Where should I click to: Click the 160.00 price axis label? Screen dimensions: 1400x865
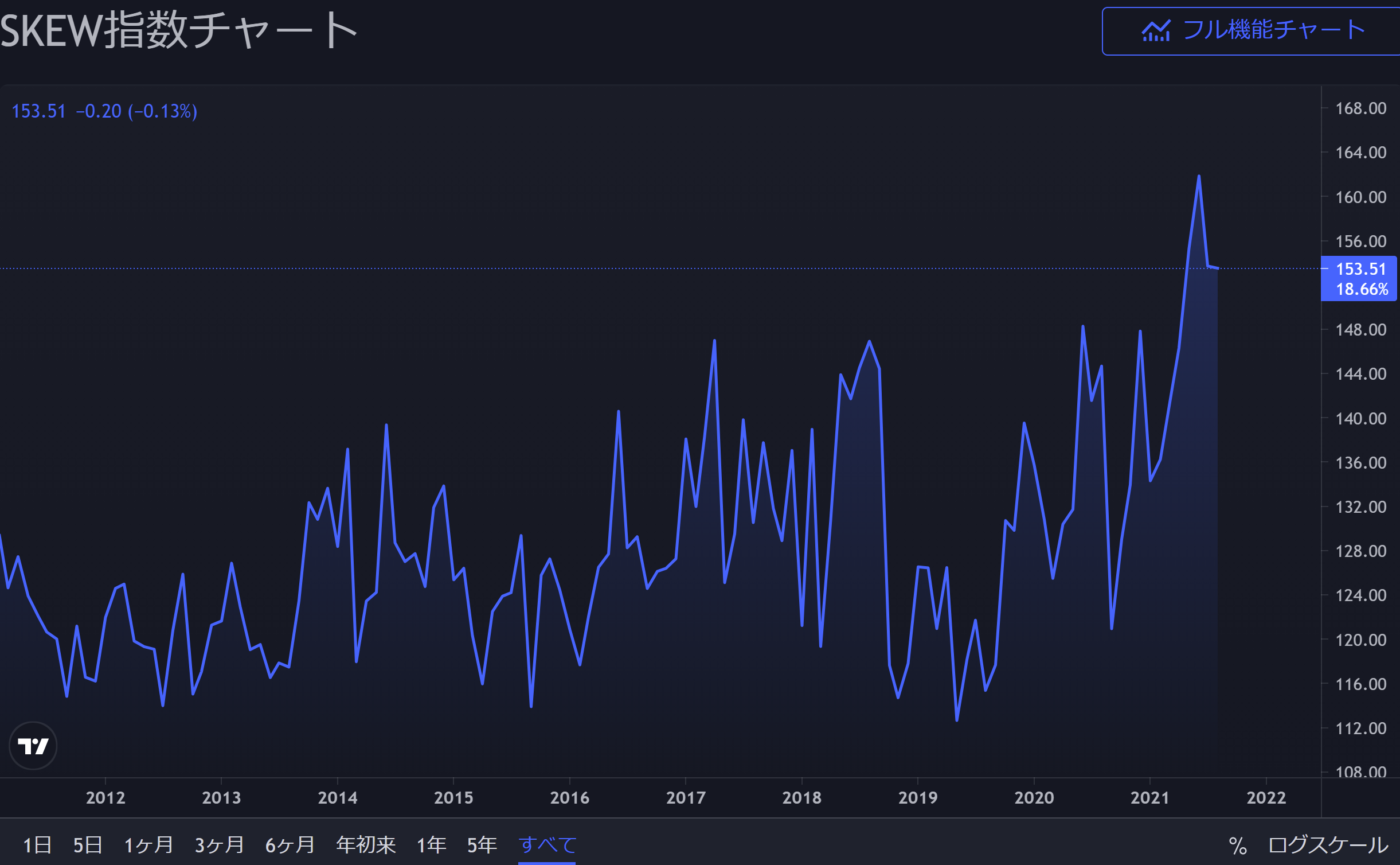tap(1360, 197)
